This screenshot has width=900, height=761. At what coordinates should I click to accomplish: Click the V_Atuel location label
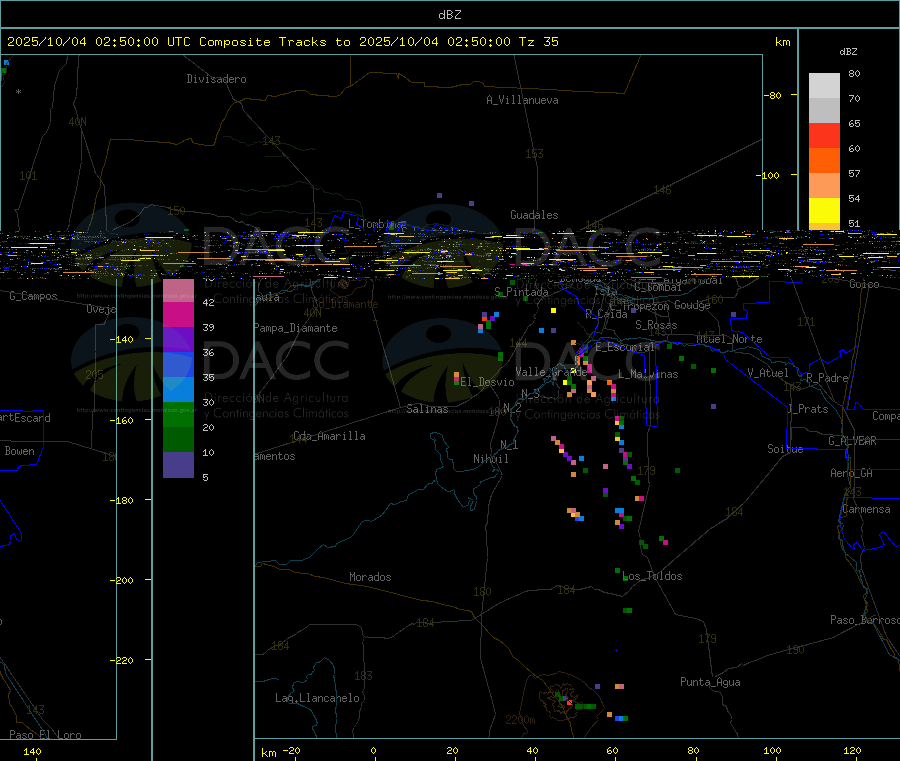pyautogui.click(x=768, y=373)
